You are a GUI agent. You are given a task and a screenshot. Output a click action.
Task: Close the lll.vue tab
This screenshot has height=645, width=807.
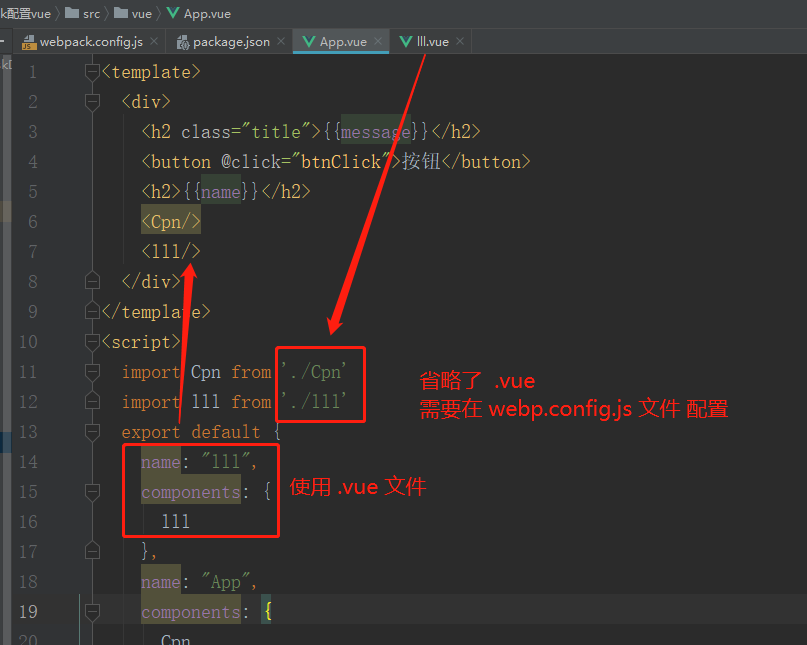click(x=460, y=41)
